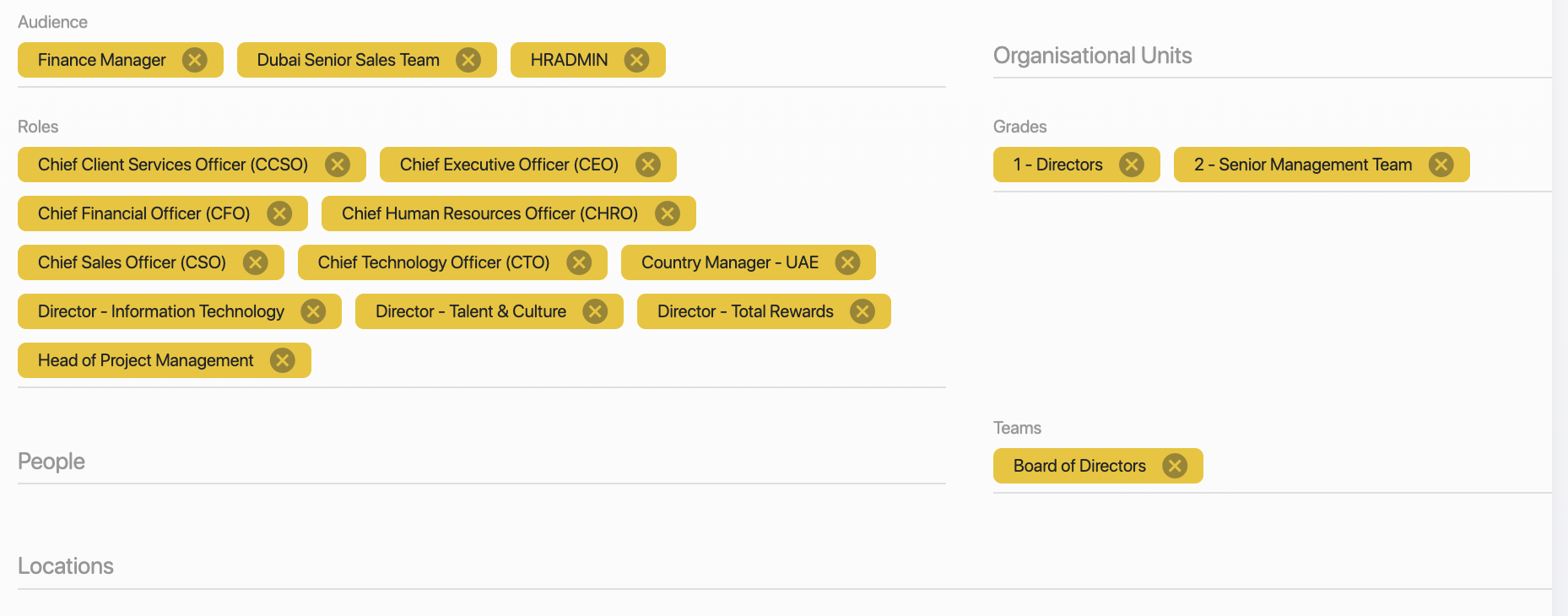Remove Board of Directors team tag
This screenshot has height=616, width=1568.
[x=1175, y=466]
